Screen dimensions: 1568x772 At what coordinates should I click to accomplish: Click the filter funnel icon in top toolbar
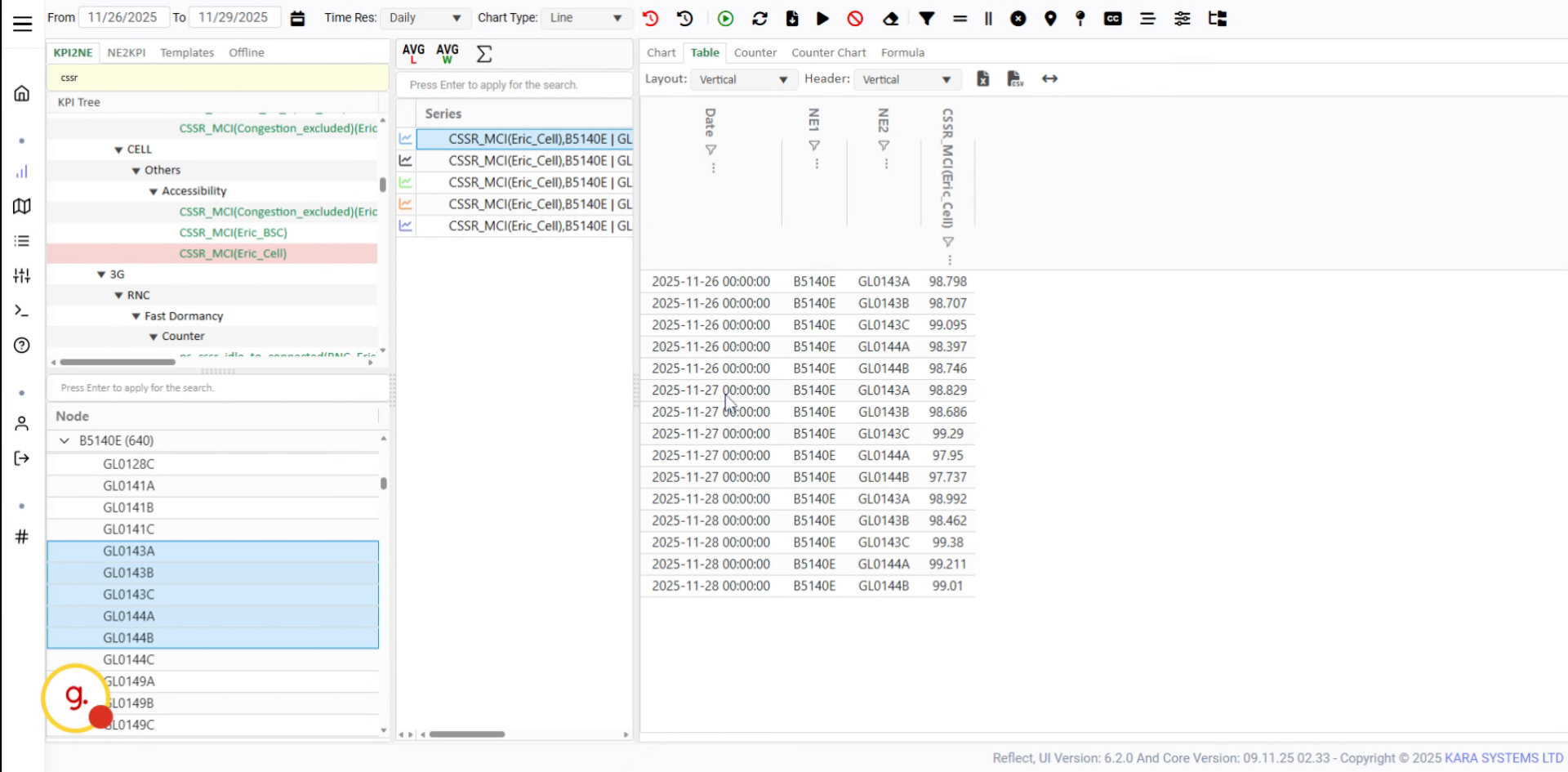point(927,18)
